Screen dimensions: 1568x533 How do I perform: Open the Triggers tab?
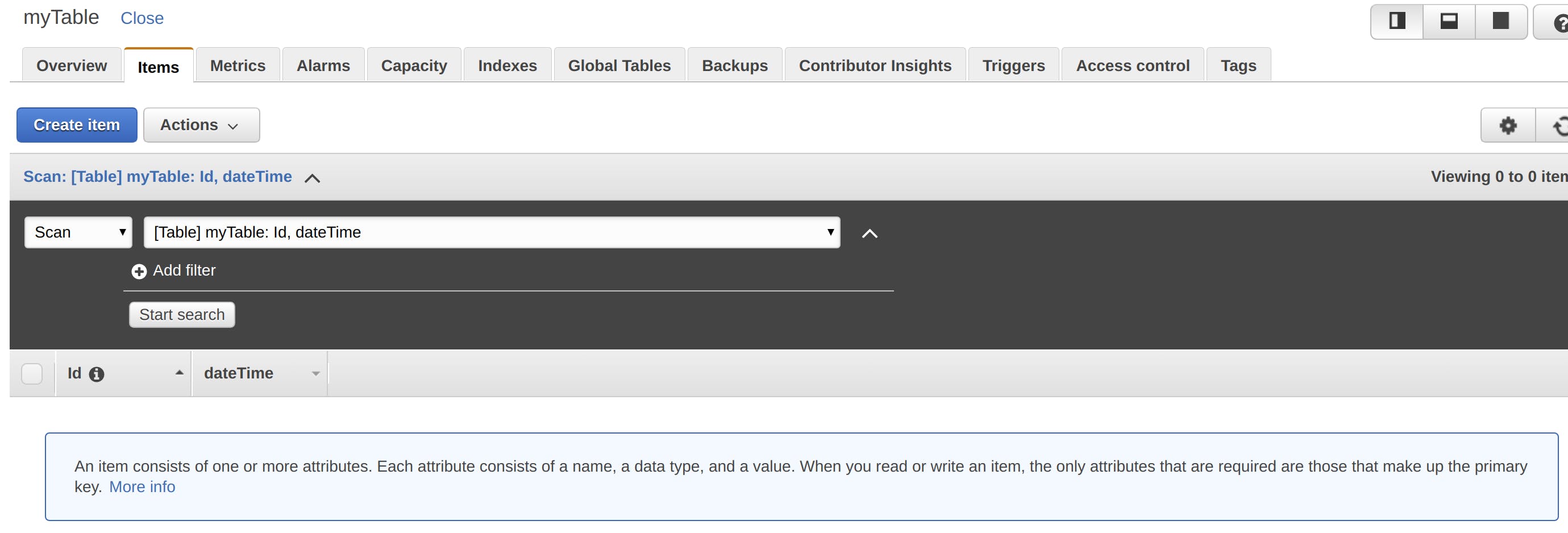(x=1013, y=65)
